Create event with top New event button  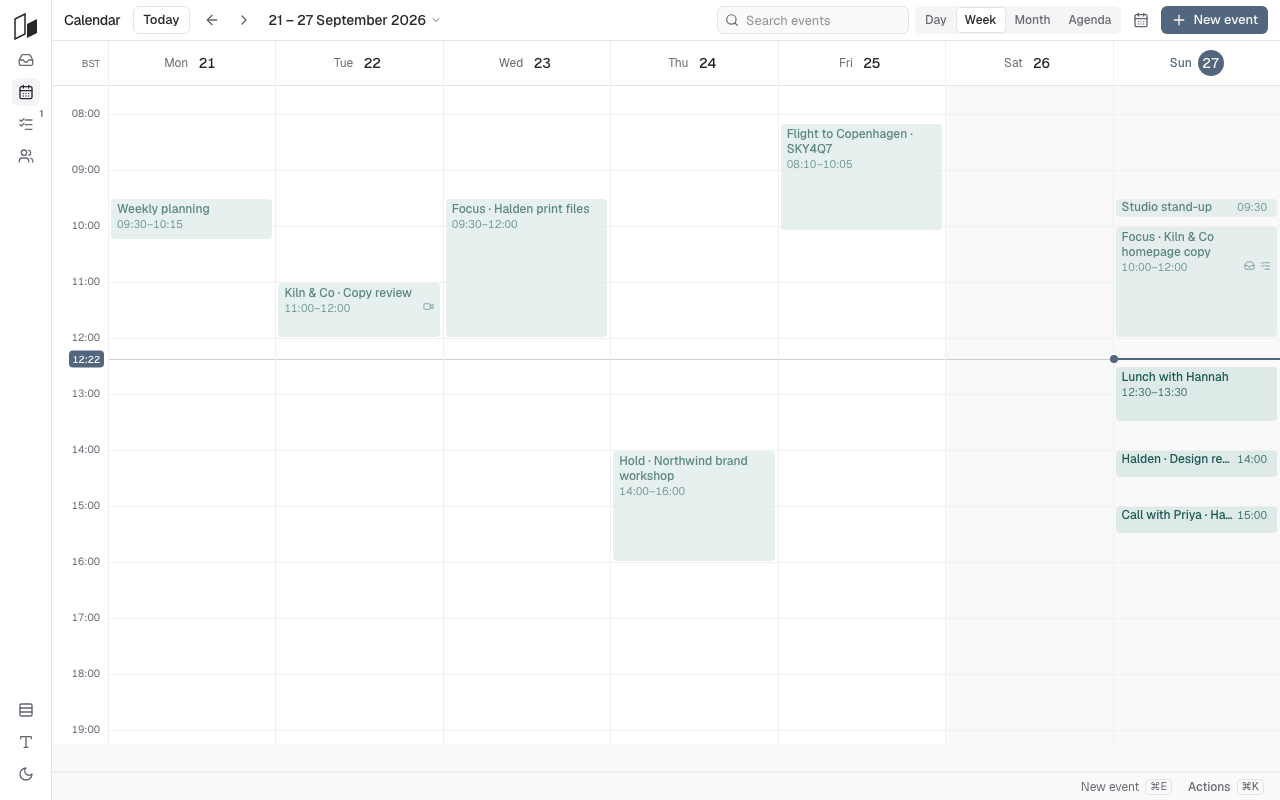(1214, 20)
